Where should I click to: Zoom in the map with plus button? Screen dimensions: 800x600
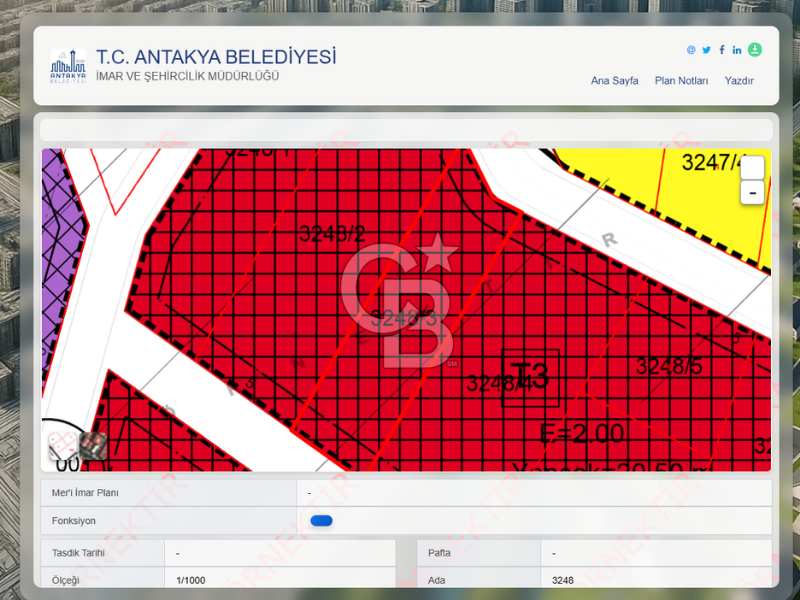752,167
